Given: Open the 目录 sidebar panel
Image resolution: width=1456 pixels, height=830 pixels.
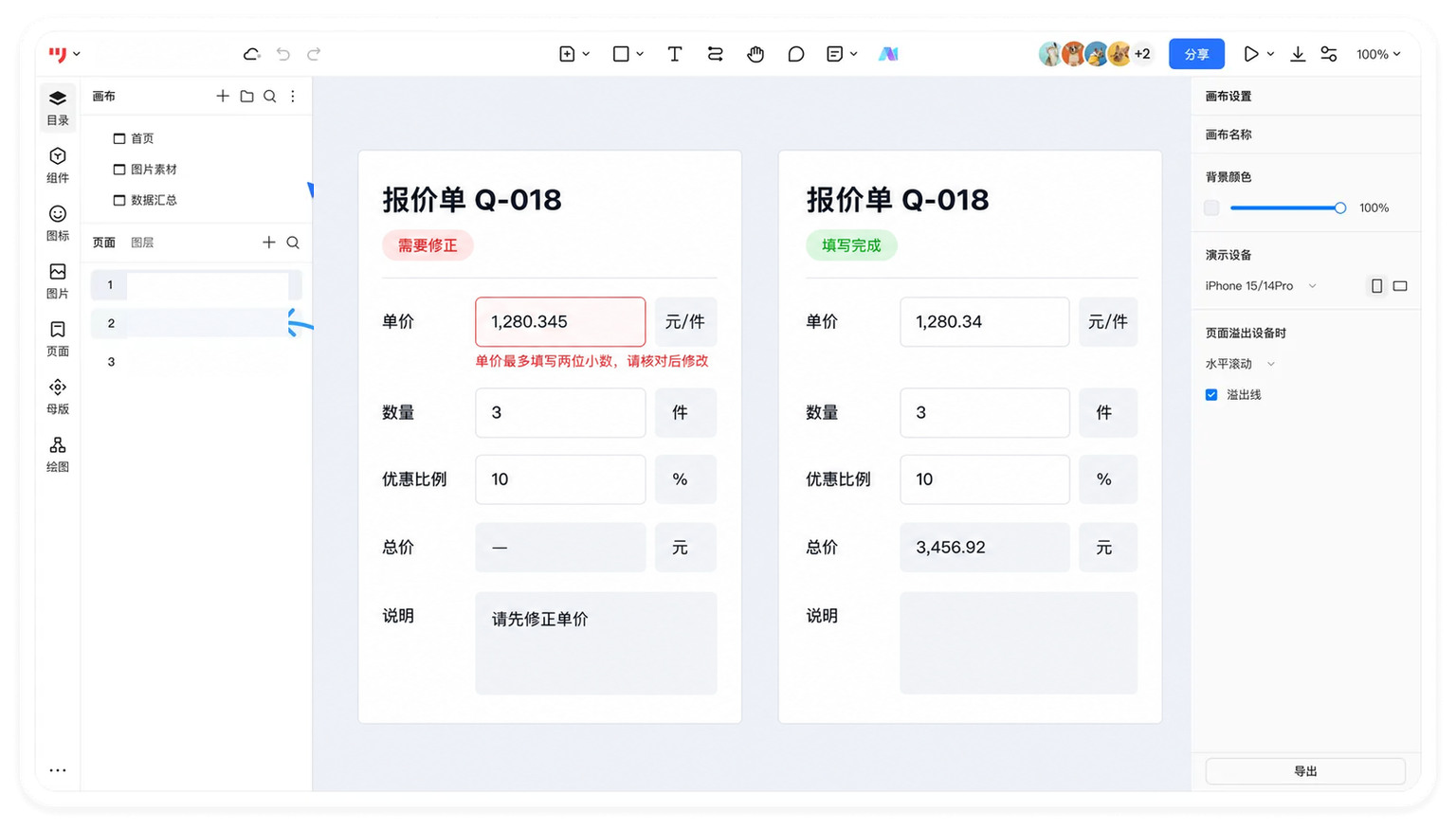Looking at the screenshot, I should 58,108.
